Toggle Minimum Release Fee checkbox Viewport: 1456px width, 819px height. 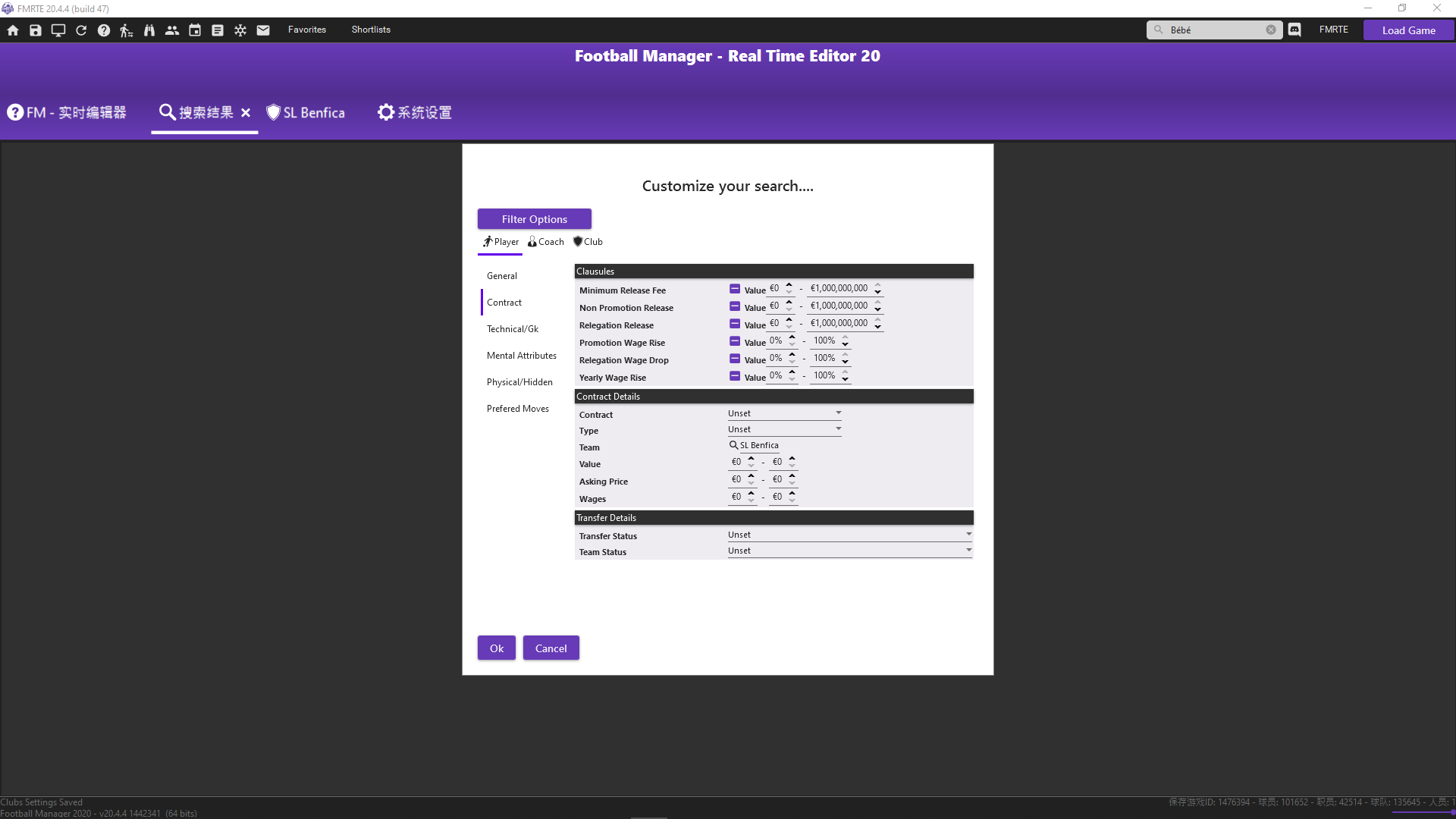(x=735, y=289)
